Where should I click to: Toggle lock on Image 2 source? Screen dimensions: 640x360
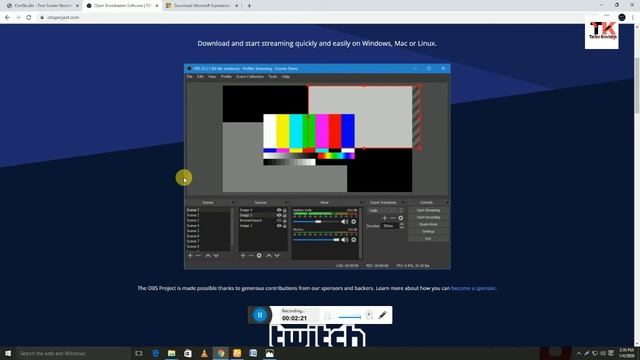pos(284,226)
